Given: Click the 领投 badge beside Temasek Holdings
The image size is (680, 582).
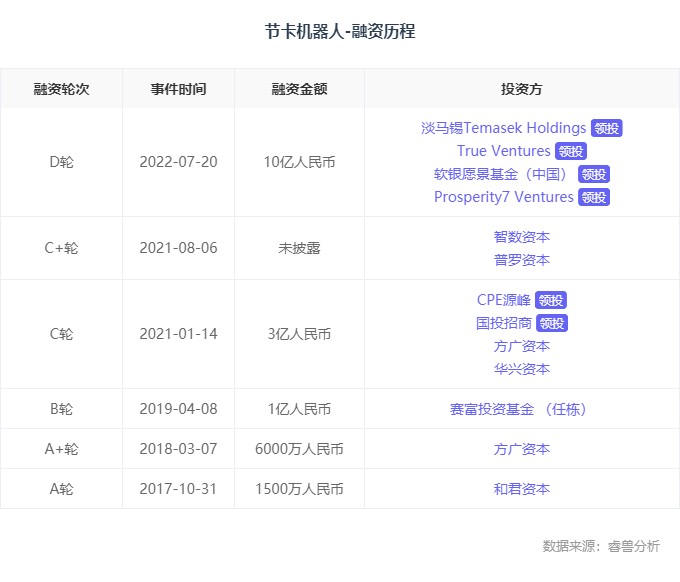Looking at the screenshot, I should [606, 128].
